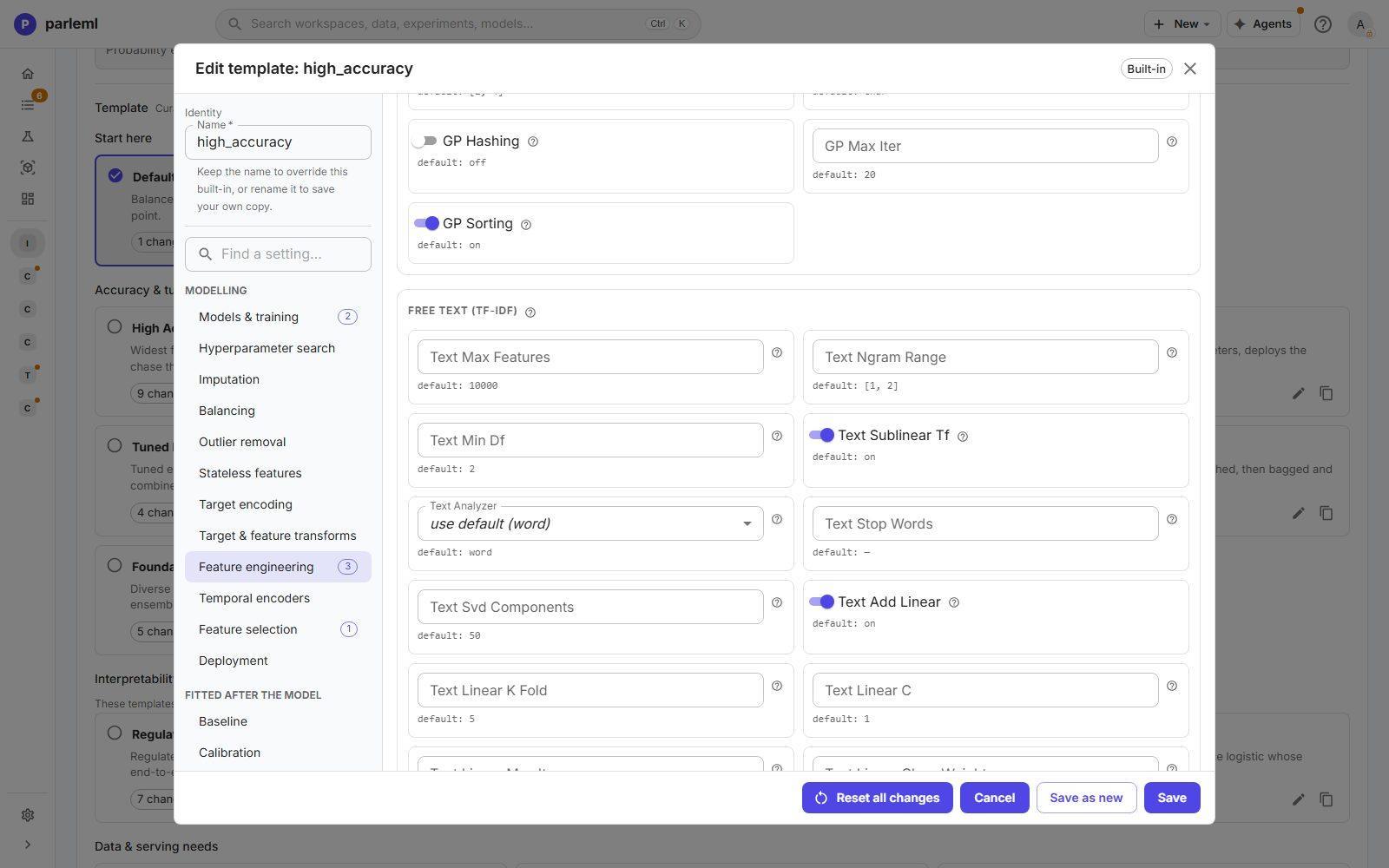Open the user avatar A menu
The width and height of the screenshot is (1389, 868).
pos(1360,24)
